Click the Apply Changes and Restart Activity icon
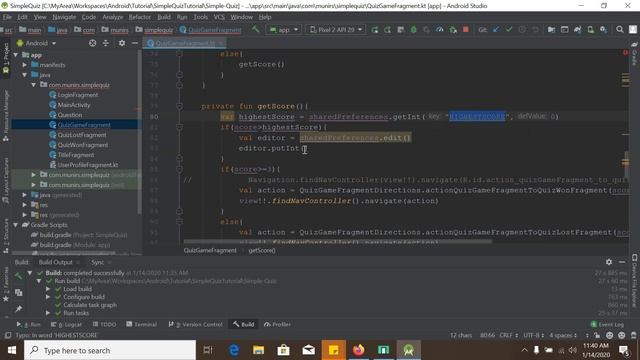This screenshot has width=640, height=360. tap(387, 30)
